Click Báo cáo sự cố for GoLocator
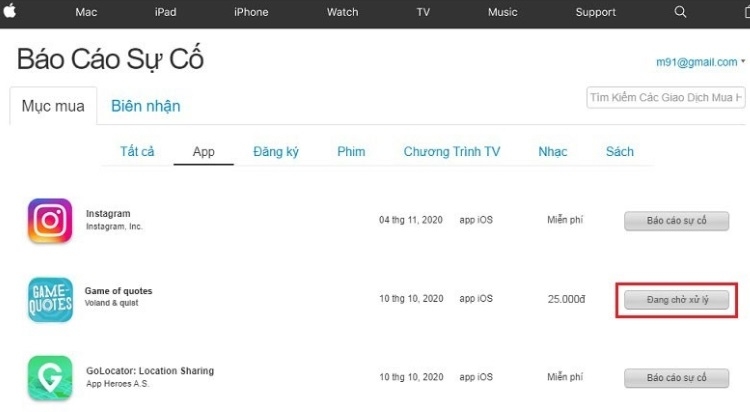The image size is (750, 412). 676,378
